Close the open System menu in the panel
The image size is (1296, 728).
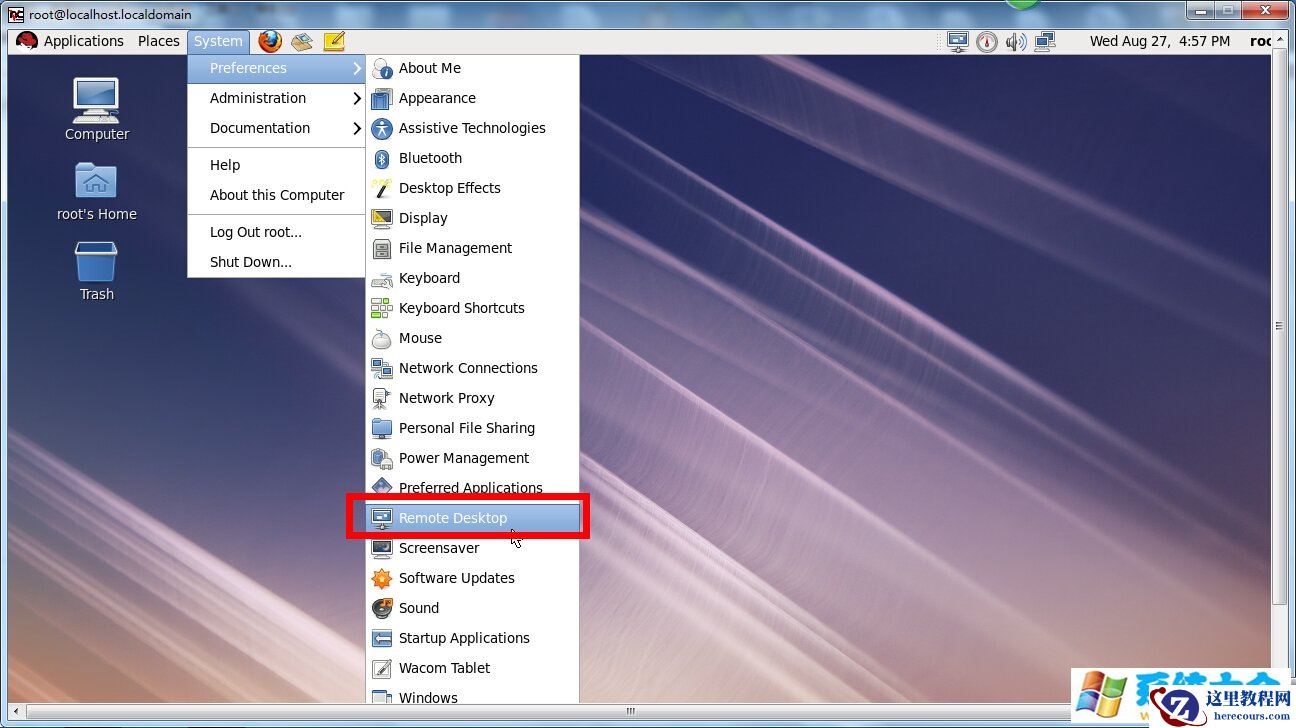point(218,41)
